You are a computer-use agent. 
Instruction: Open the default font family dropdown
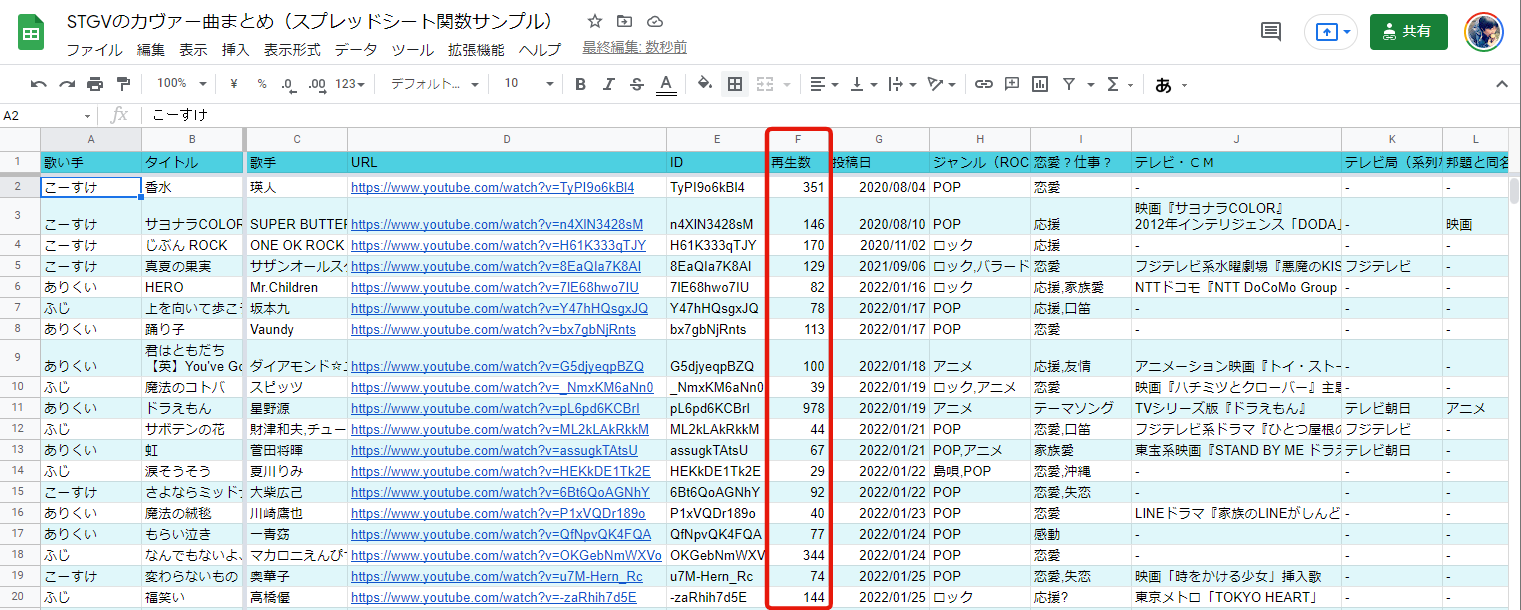pos(434,84)
